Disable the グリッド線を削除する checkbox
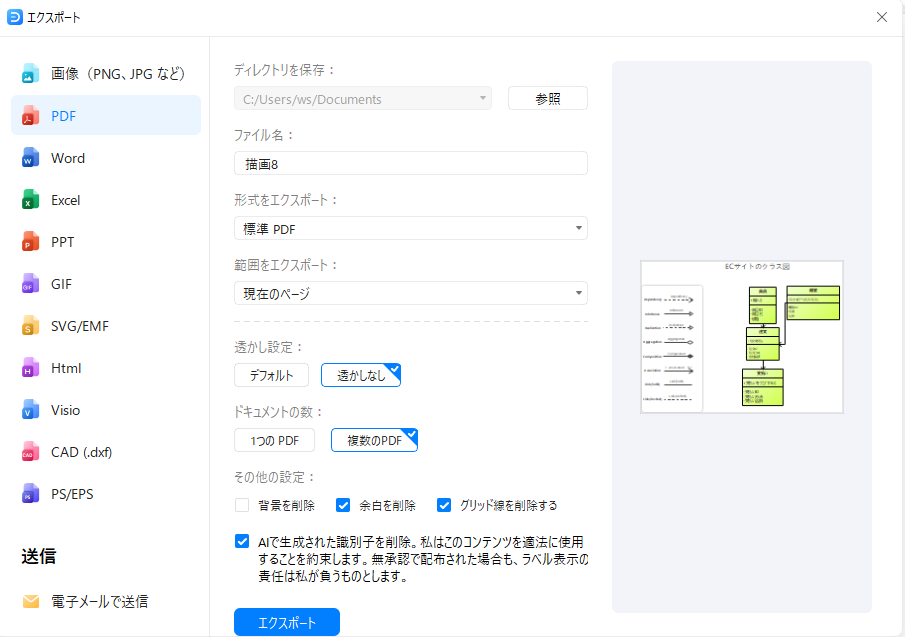 point(444,505)
